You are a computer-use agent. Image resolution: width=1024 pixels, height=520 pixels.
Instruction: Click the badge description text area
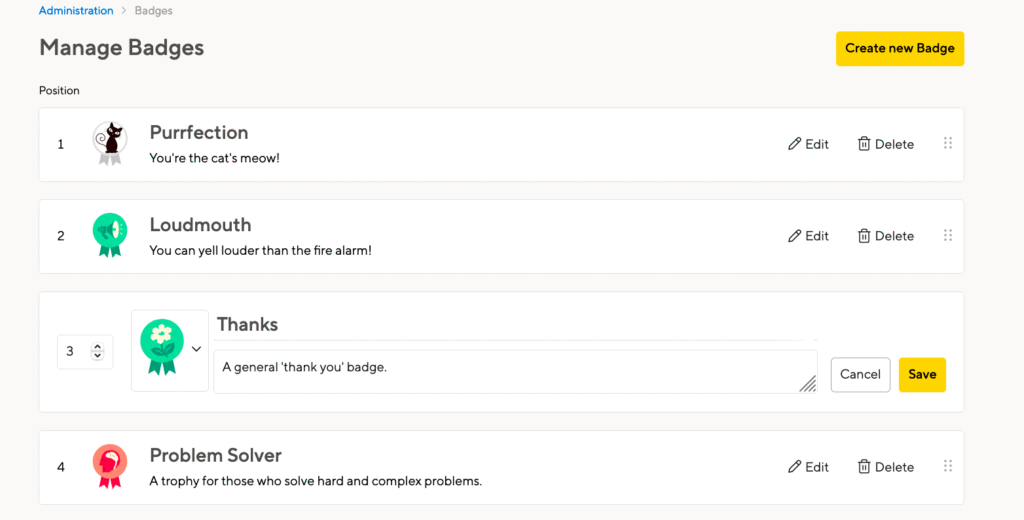tap(515, 372)
